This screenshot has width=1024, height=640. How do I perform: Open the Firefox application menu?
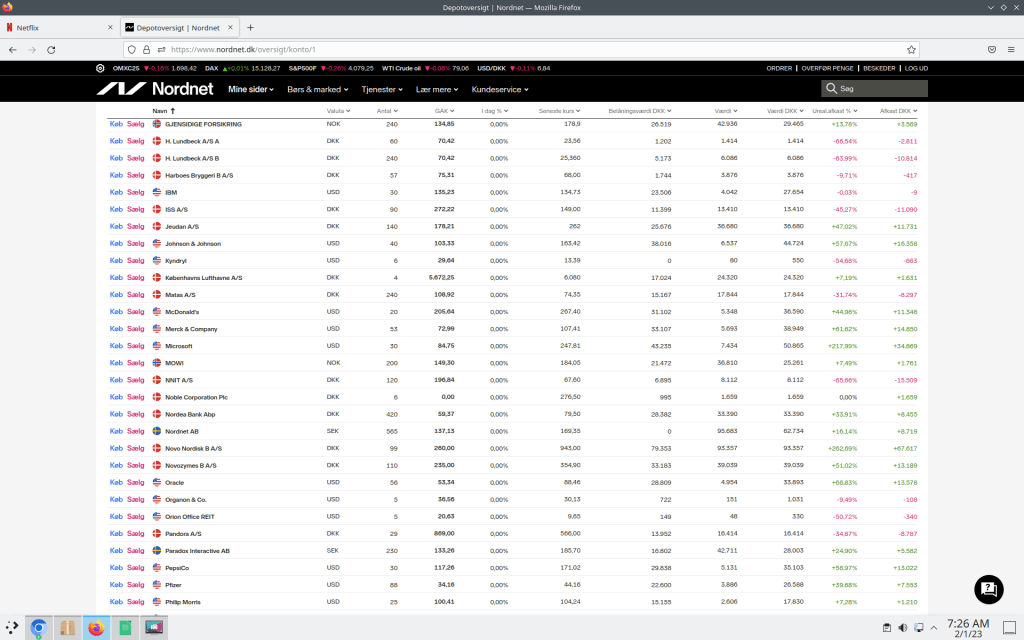coord(1010,49)
